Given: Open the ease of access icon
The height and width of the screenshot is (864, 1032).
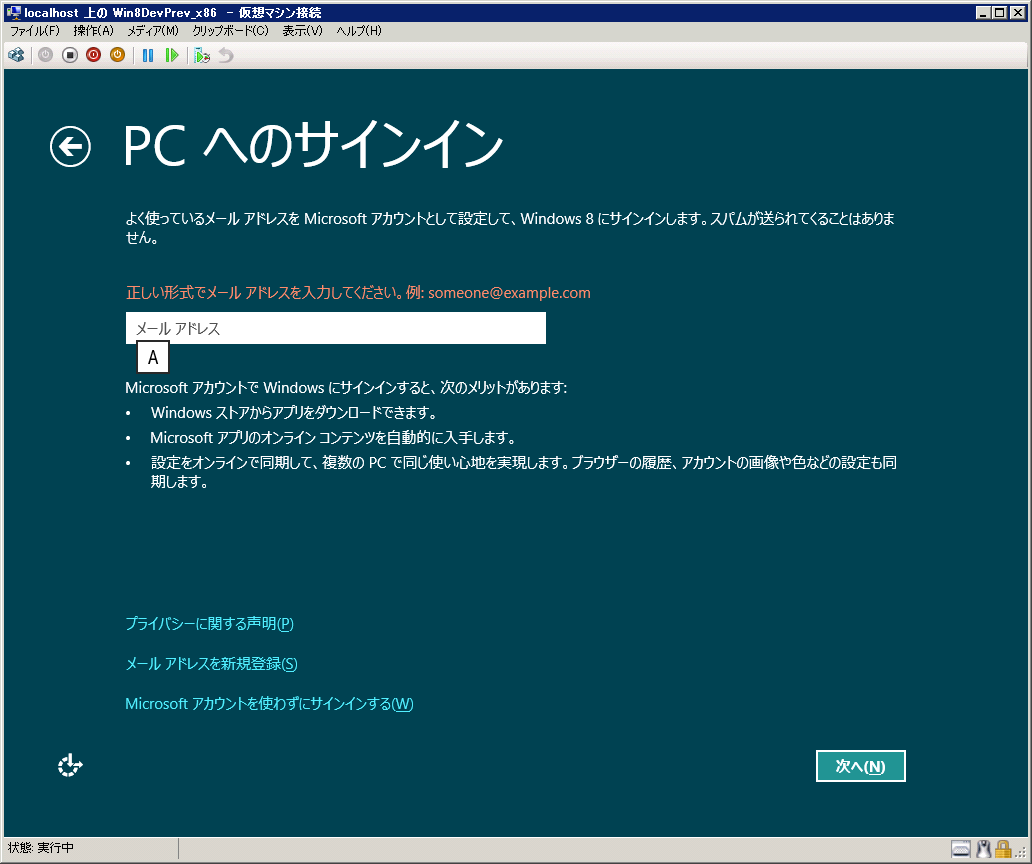Looking at the screenshot, I should (x=70, y=766).
